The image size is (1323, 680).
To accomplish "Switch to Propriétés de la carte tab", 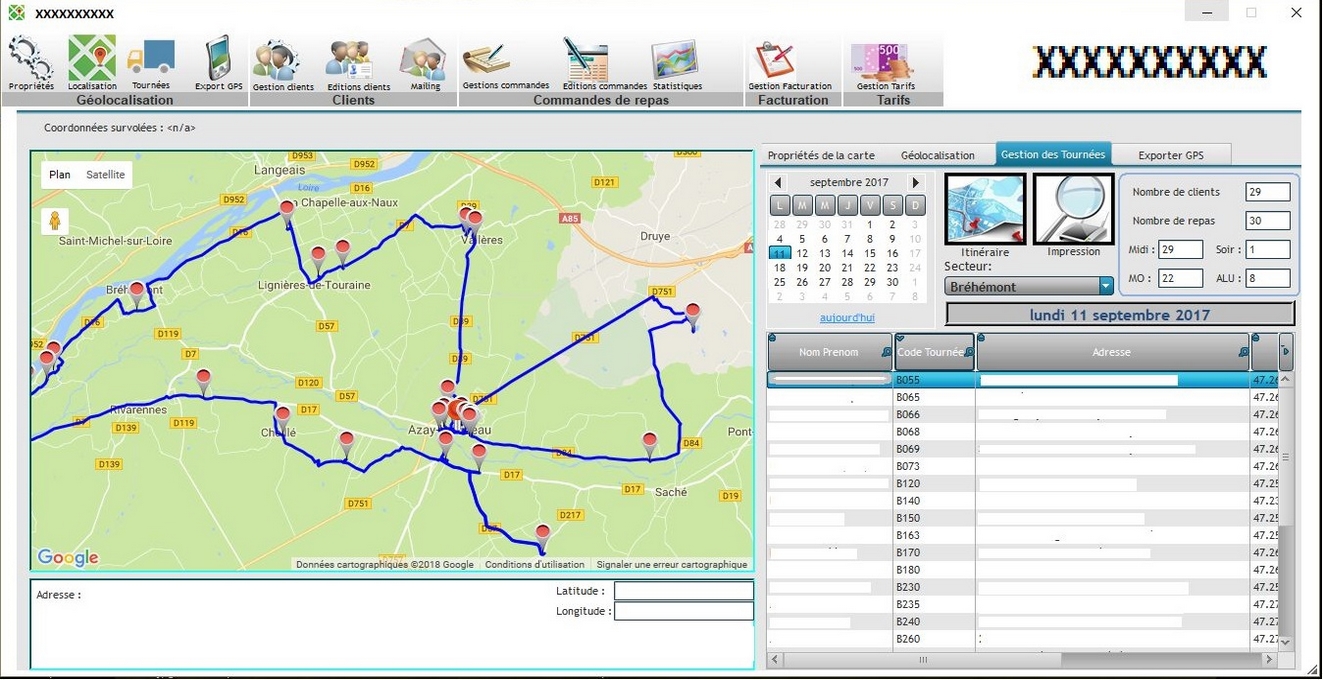I will tap(820, 155).
